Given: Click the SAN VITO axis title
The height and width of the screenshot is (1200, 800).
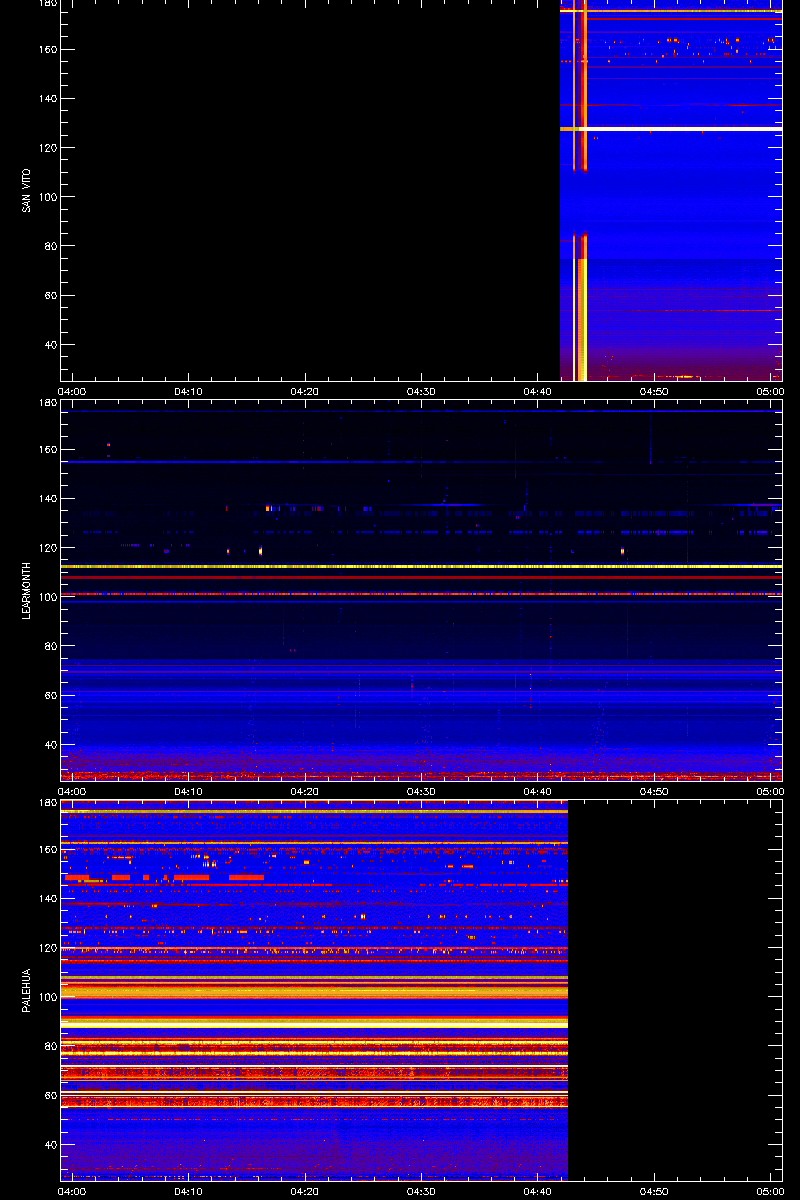Looking at the screenshot, I should click(x=26, y=190).
